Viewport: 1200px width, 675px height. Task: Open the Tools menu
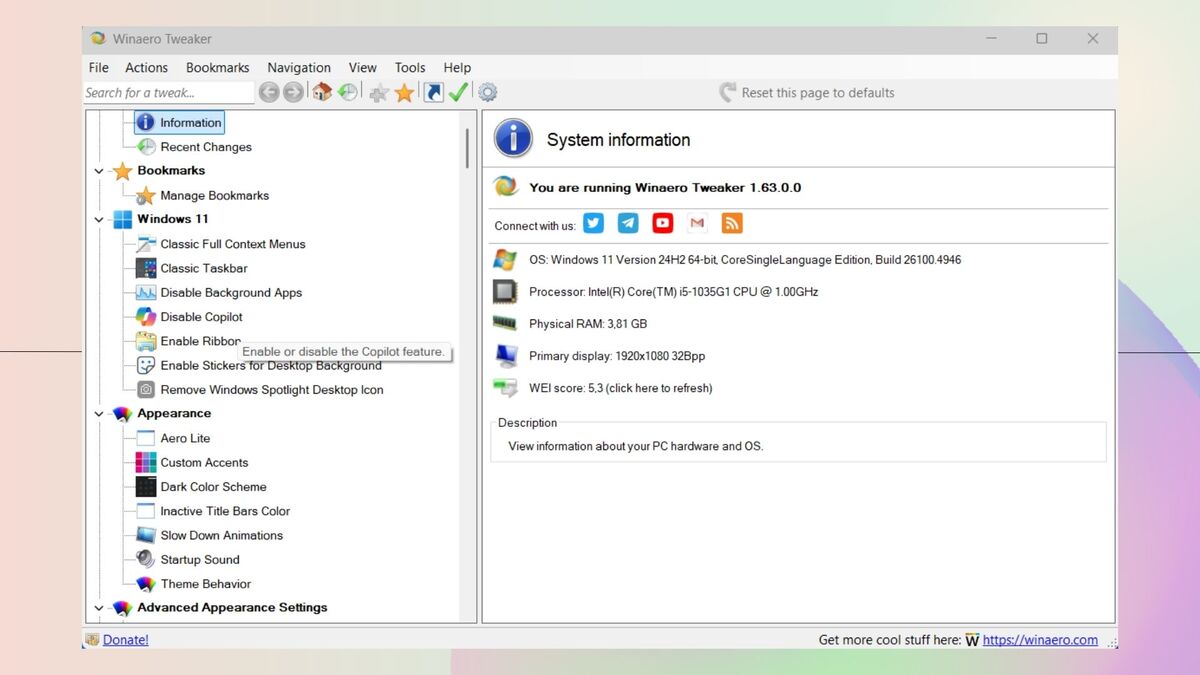coord(410,67)
